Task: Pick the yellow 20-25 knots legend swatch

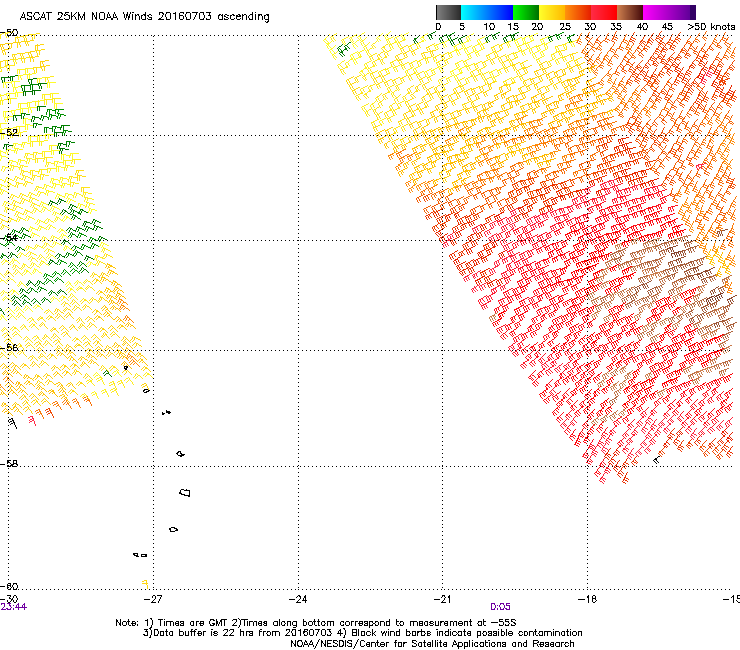Action: coord(552,12)
